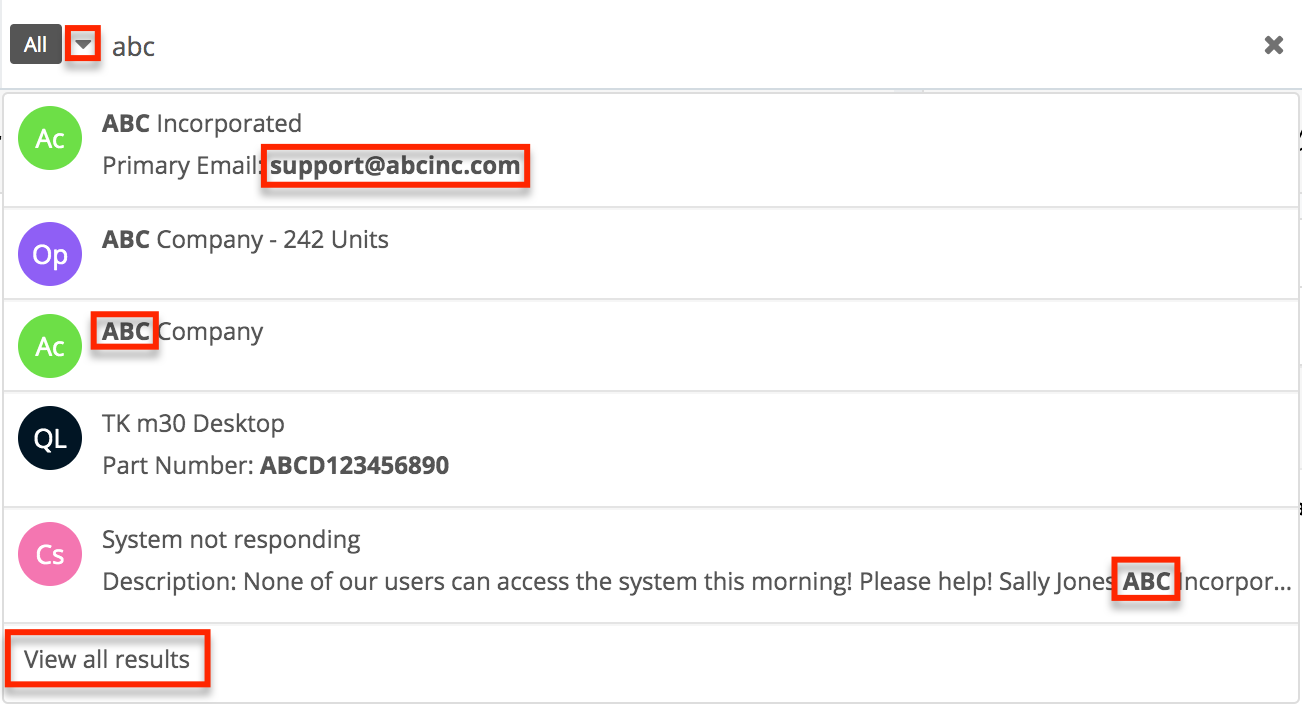Click View all results
Viewport: 1302px width, 704px height.
tap(107, 659)
